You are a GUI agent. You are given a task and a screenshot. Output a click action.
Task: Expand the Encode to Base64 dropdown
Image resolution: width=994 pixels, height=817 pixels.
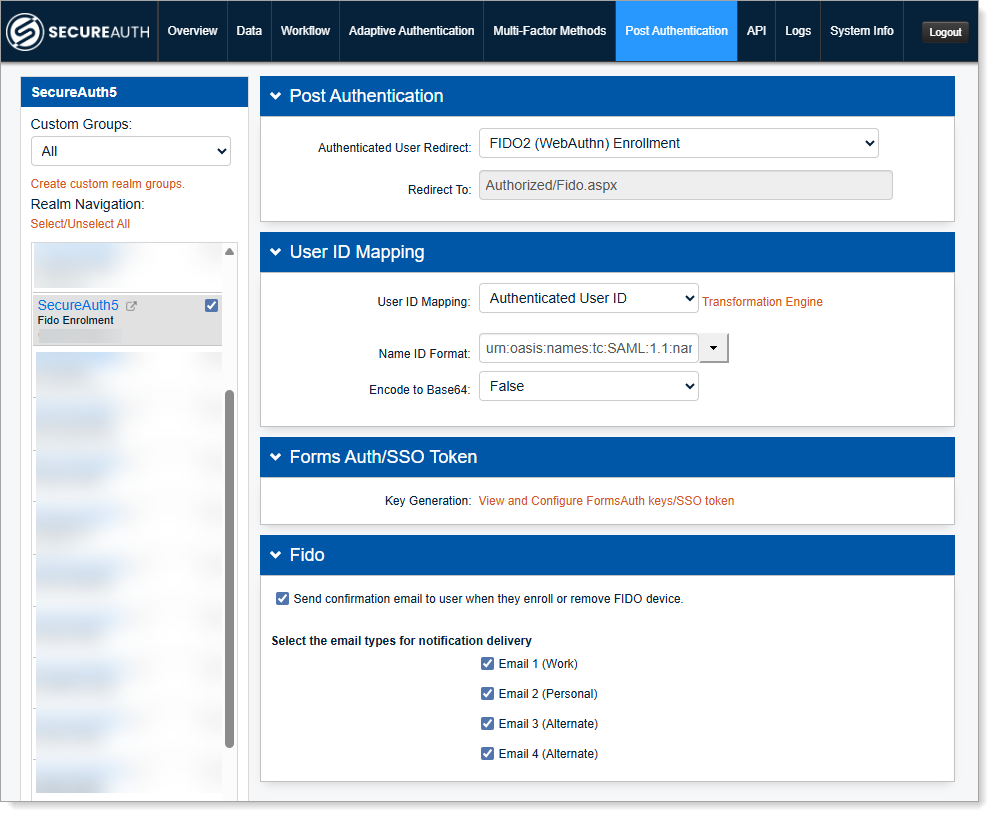tap(588, 387)
